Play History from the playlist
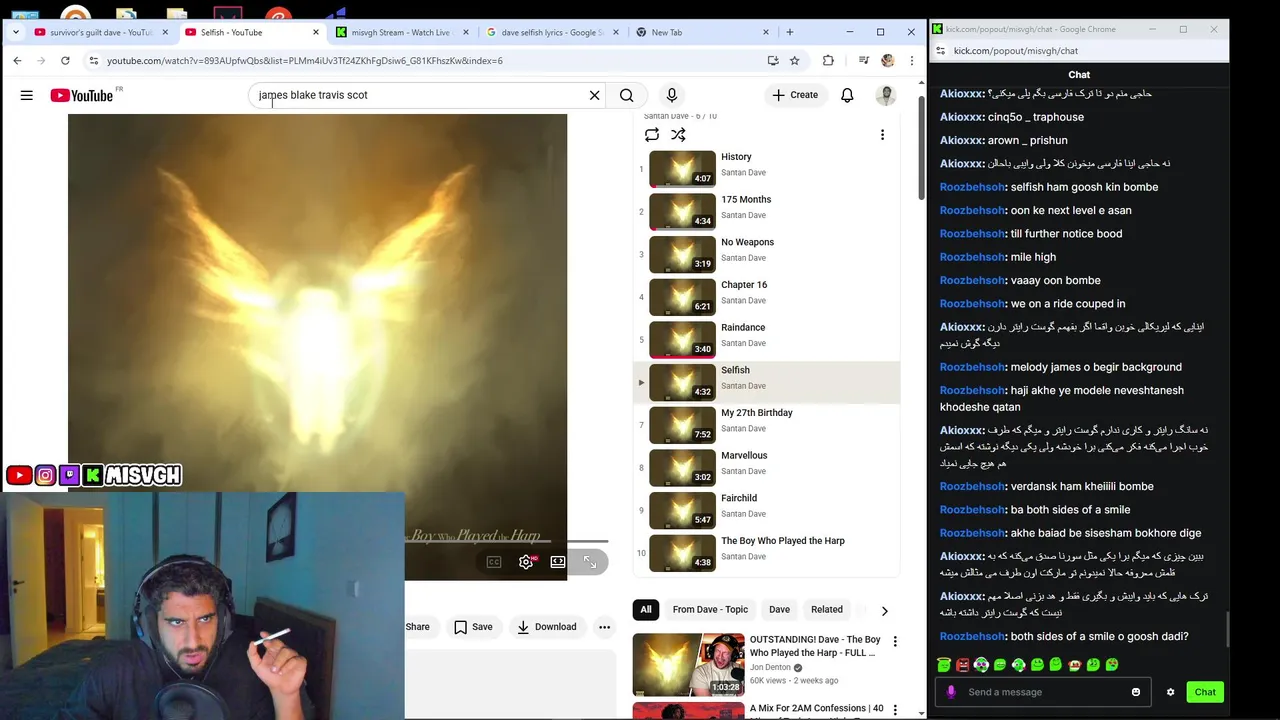 pos(766,169)
